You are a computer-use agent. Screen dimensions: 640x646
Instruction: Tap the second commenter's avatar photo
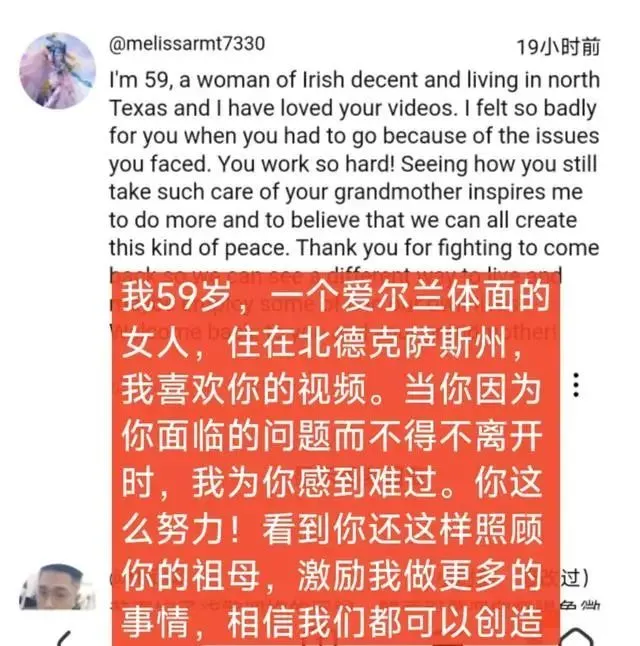tap(58, 587)
